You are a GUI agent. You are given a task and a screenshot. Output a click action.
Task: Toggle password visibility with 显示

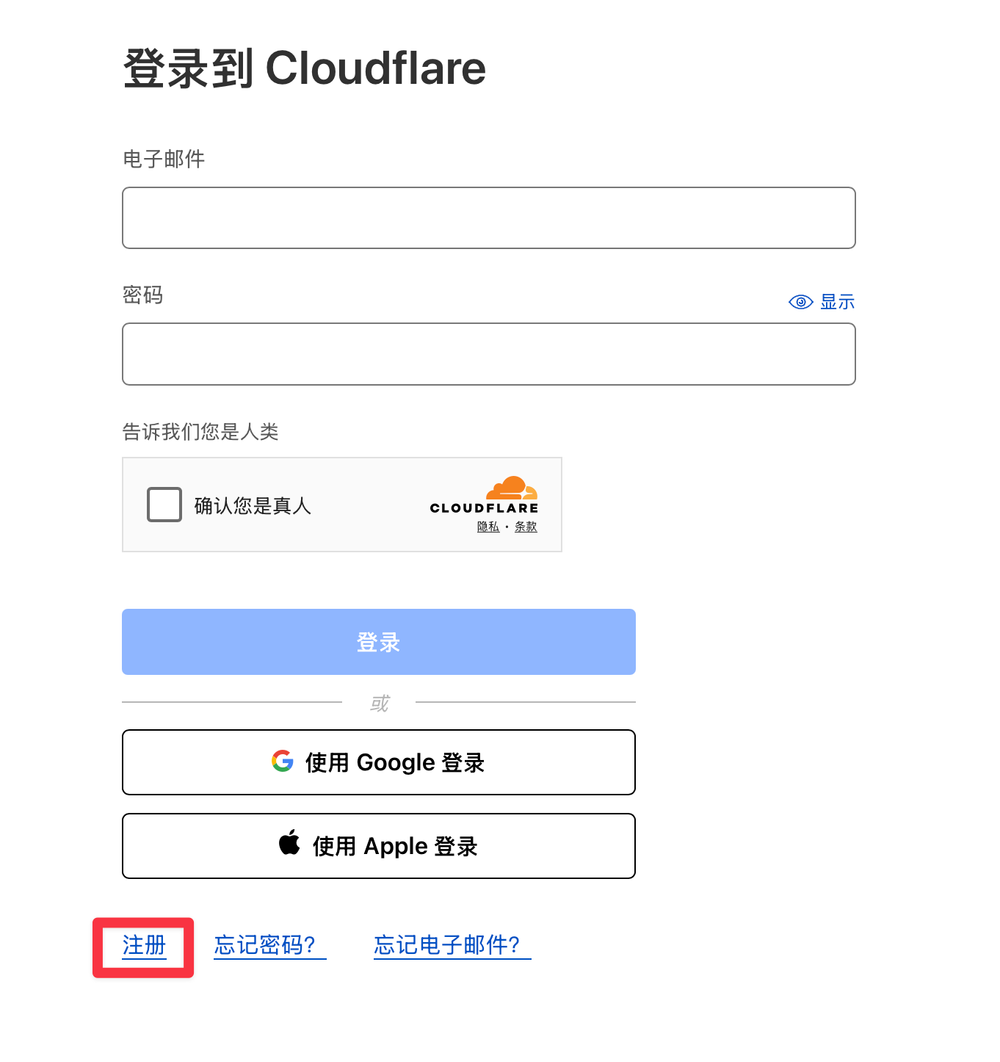click(x=838, y=301)
